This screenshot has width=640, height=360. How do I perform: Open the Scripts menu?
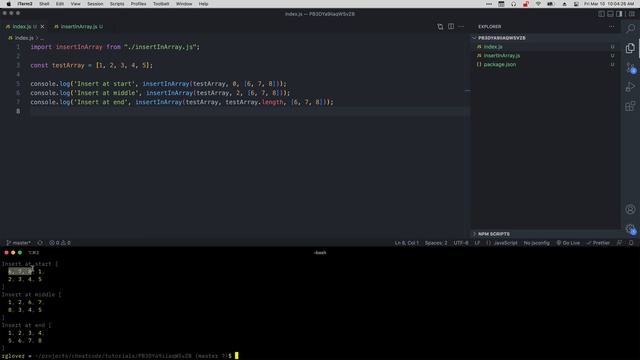point(117,4)
